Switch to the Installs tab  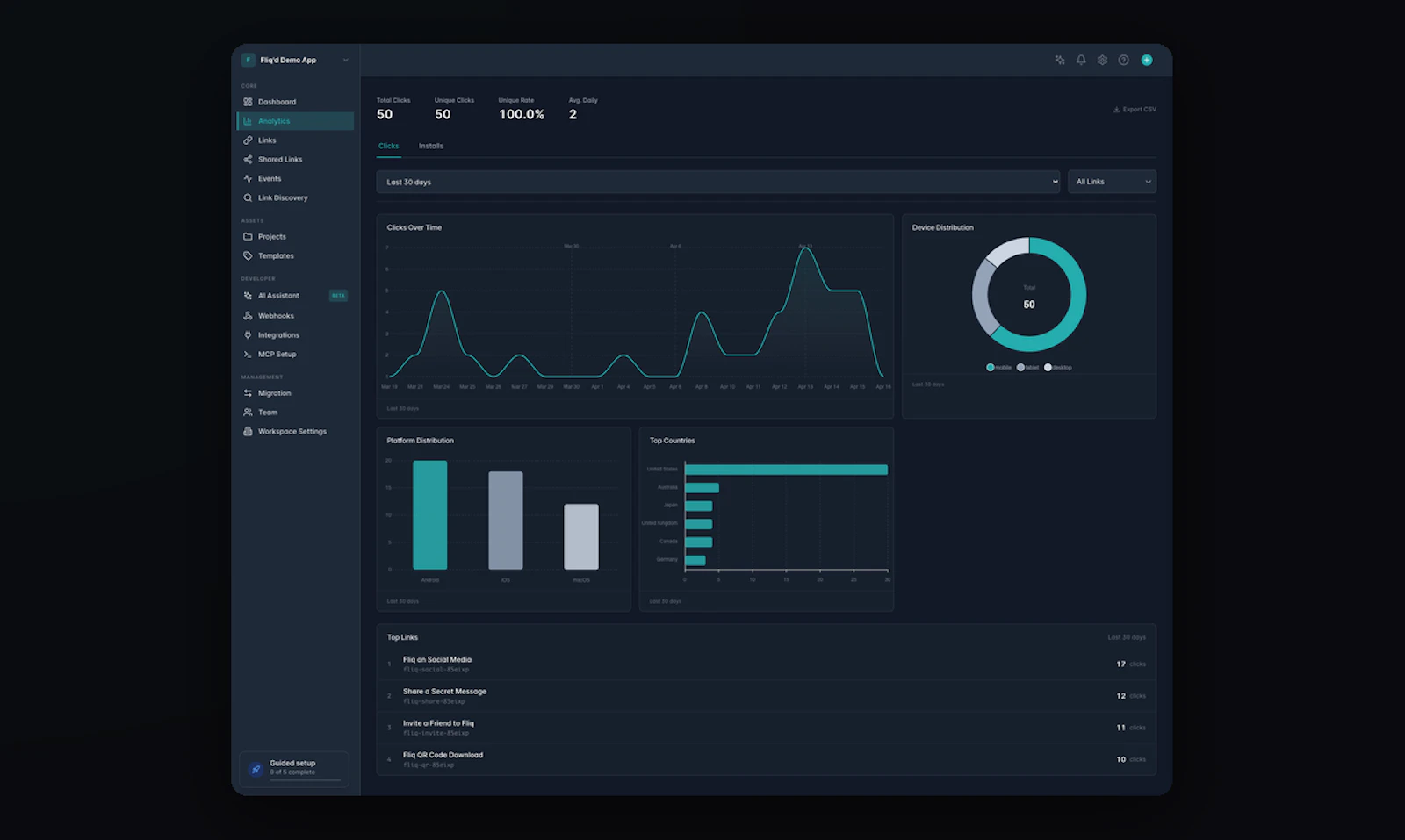(431, 146)
